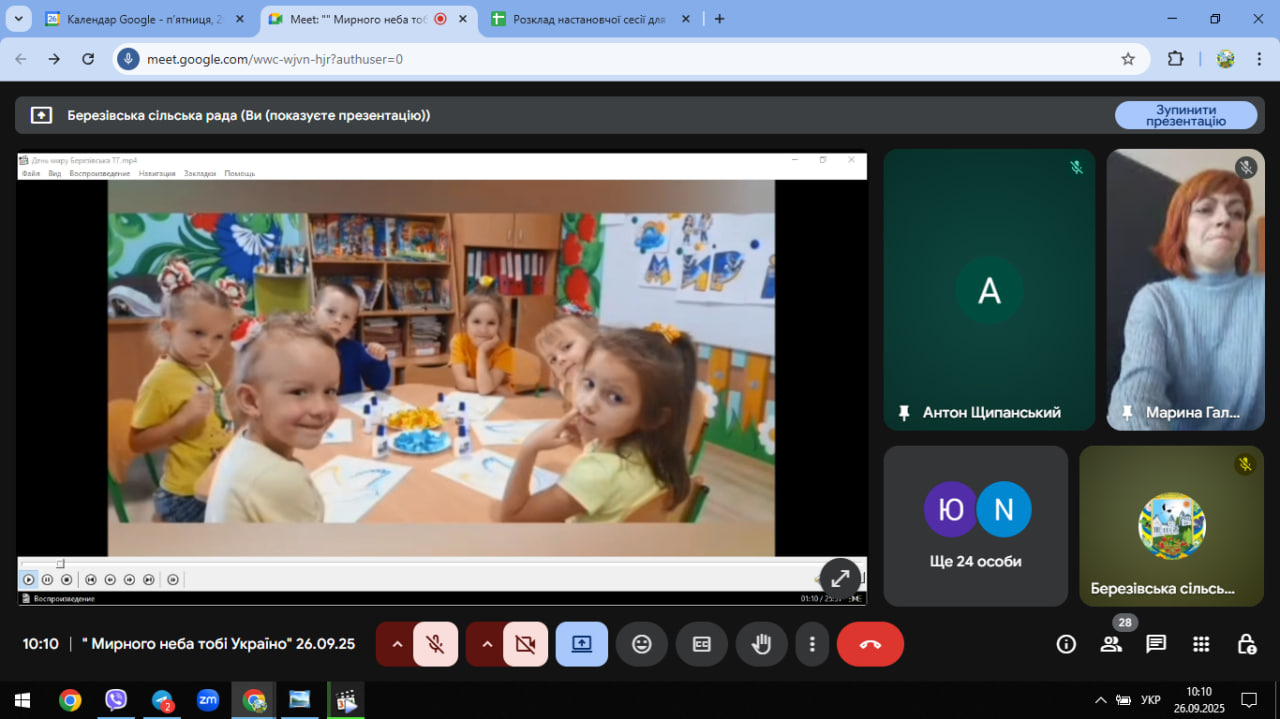The width and height of the screenshot is (1280, 719).
Task: Switch to Календар Google tab
Action: 142,19
